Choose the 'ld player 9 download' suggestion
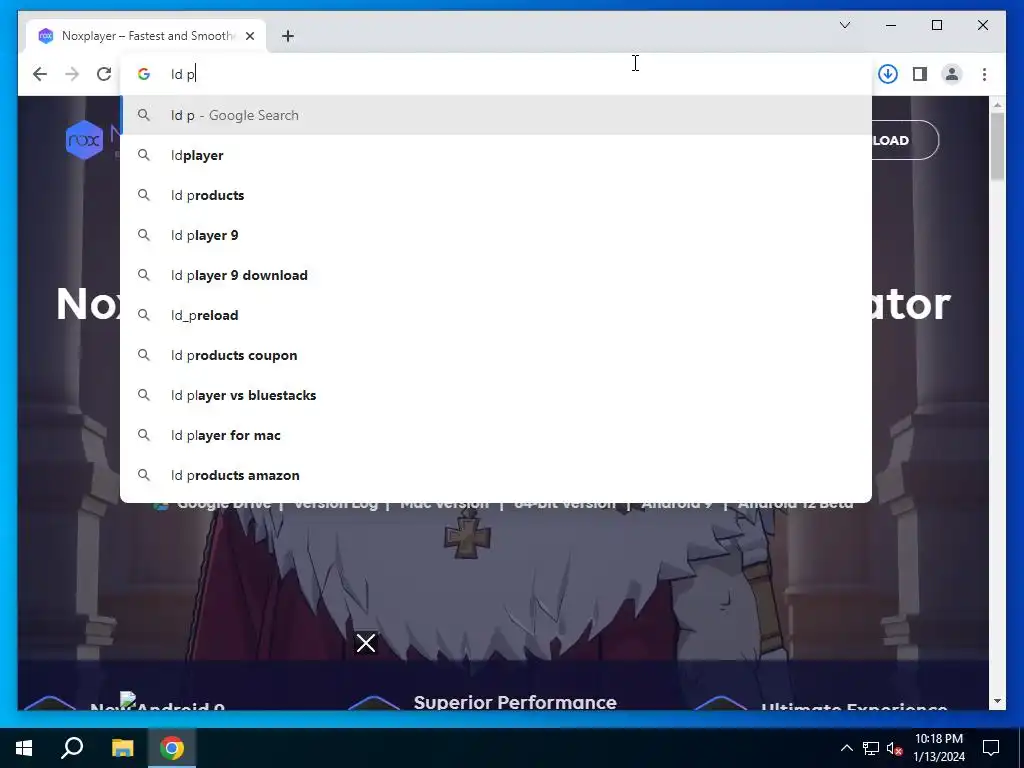The width and height of the screenshot is (1024, 768). pos(496,275)
